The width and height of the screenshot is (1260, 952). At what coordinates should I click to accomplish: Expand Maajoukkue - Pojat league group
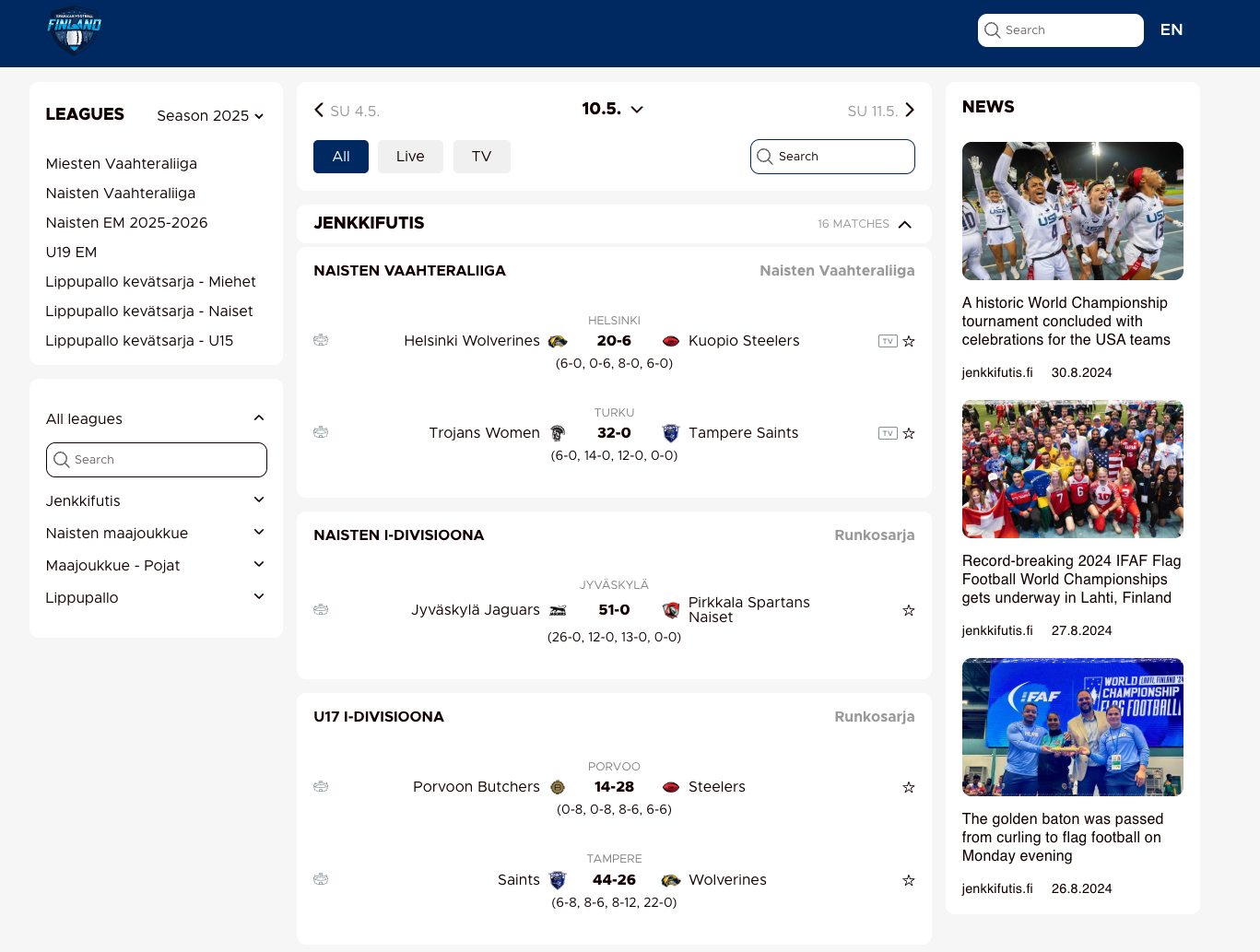[x=259, y=565]
